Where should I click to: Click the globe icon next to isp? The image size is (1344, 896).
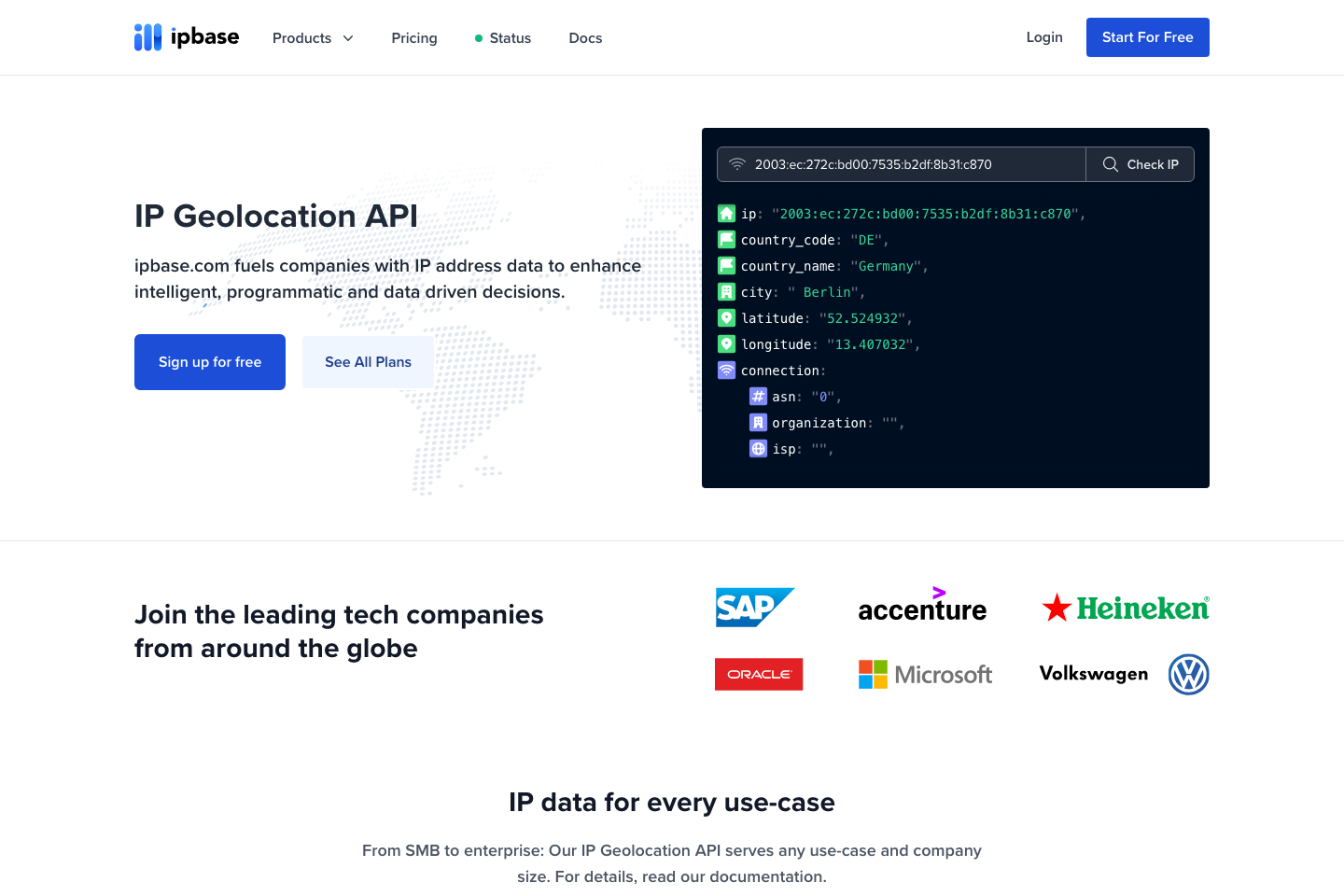click(757, 448)
